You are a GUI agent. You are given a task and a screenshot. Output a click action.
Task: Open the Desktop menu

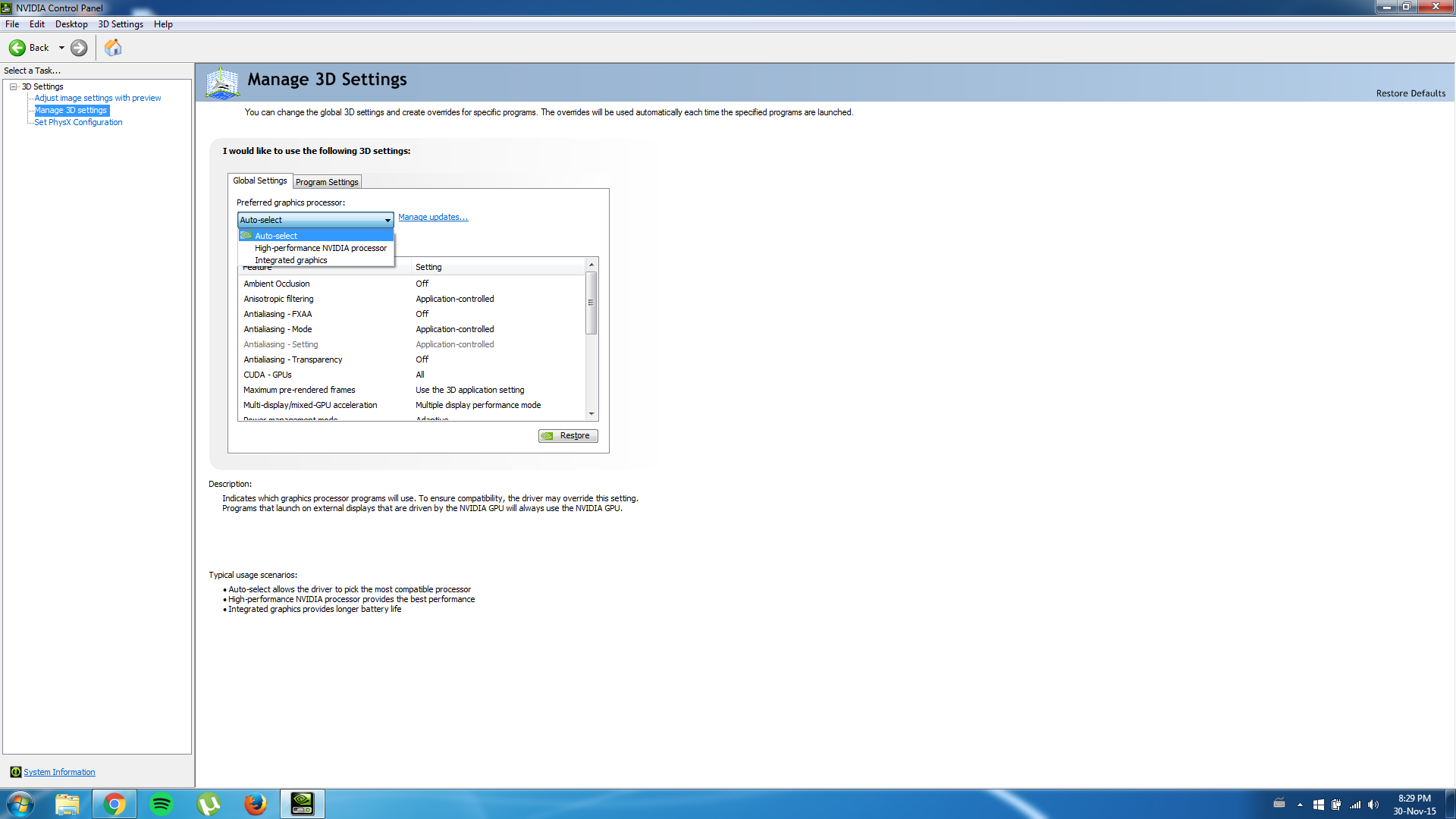point(71,24)
